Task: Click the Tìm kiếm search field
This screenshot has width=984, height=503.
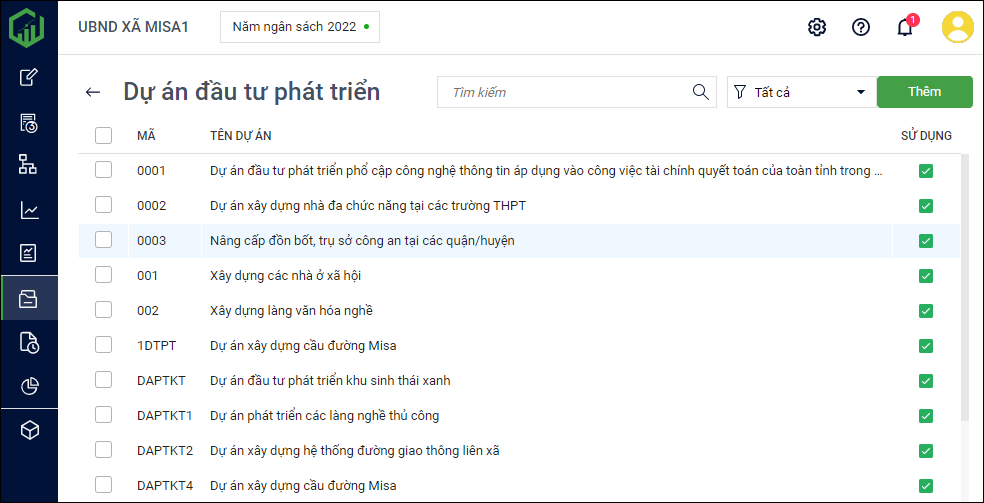Action: (x=565, y=92)
